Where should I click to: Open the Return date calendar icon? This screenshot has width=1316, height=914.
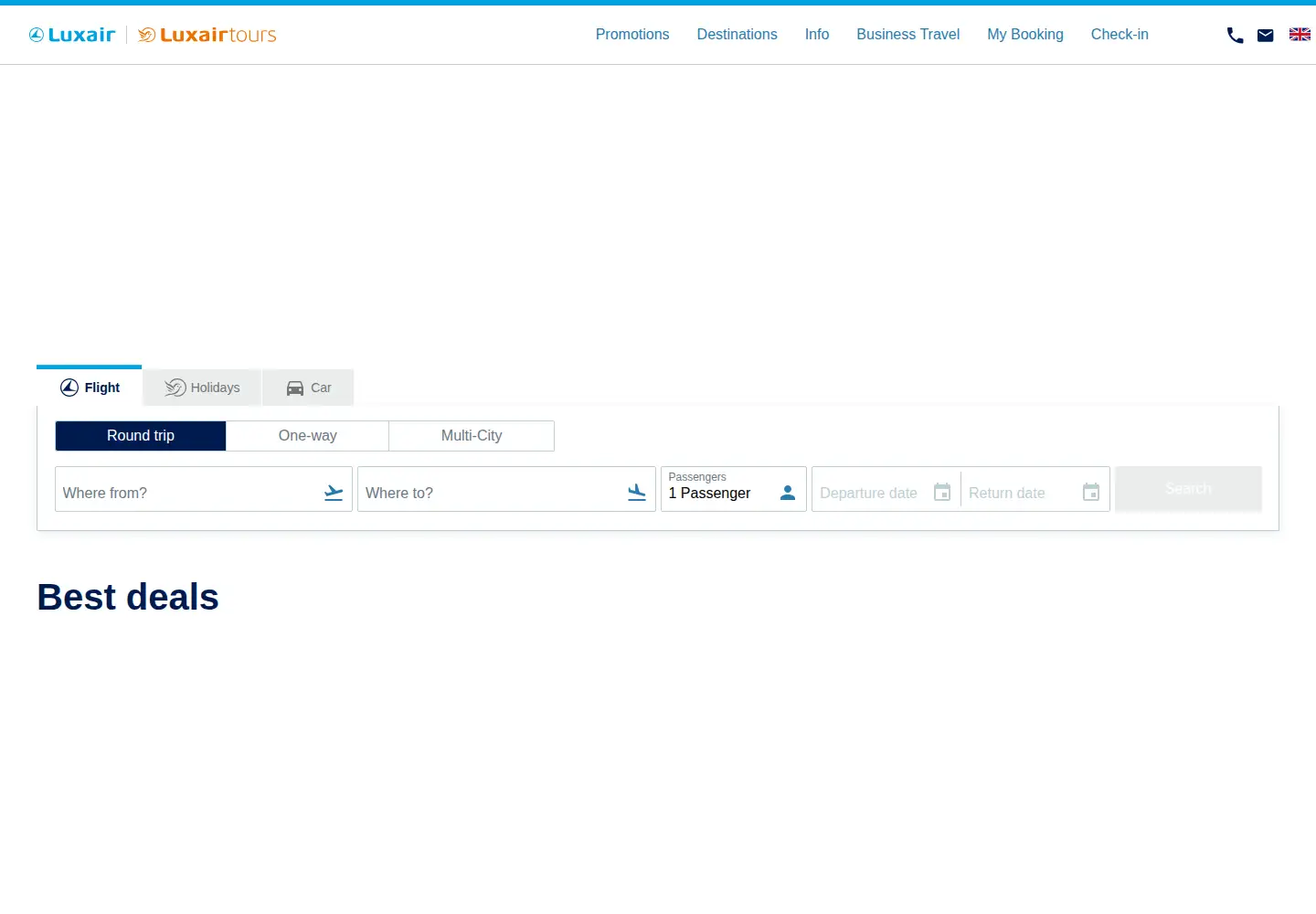[1091, 493]
